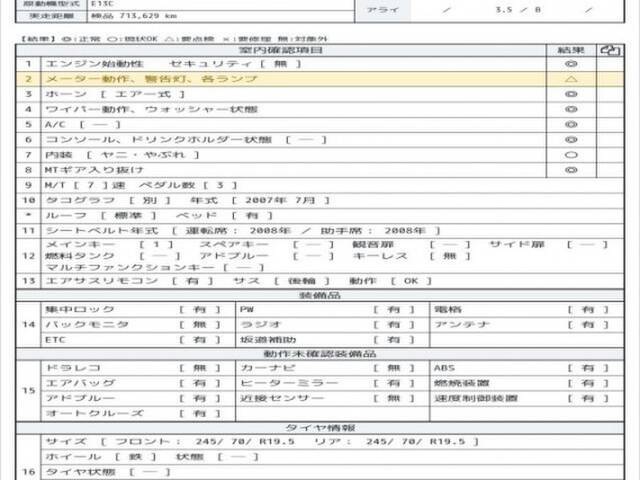This screenshot has width=640, height=480.
Task: Click the 713,629 km mileage value
Action: coord(148,16)
